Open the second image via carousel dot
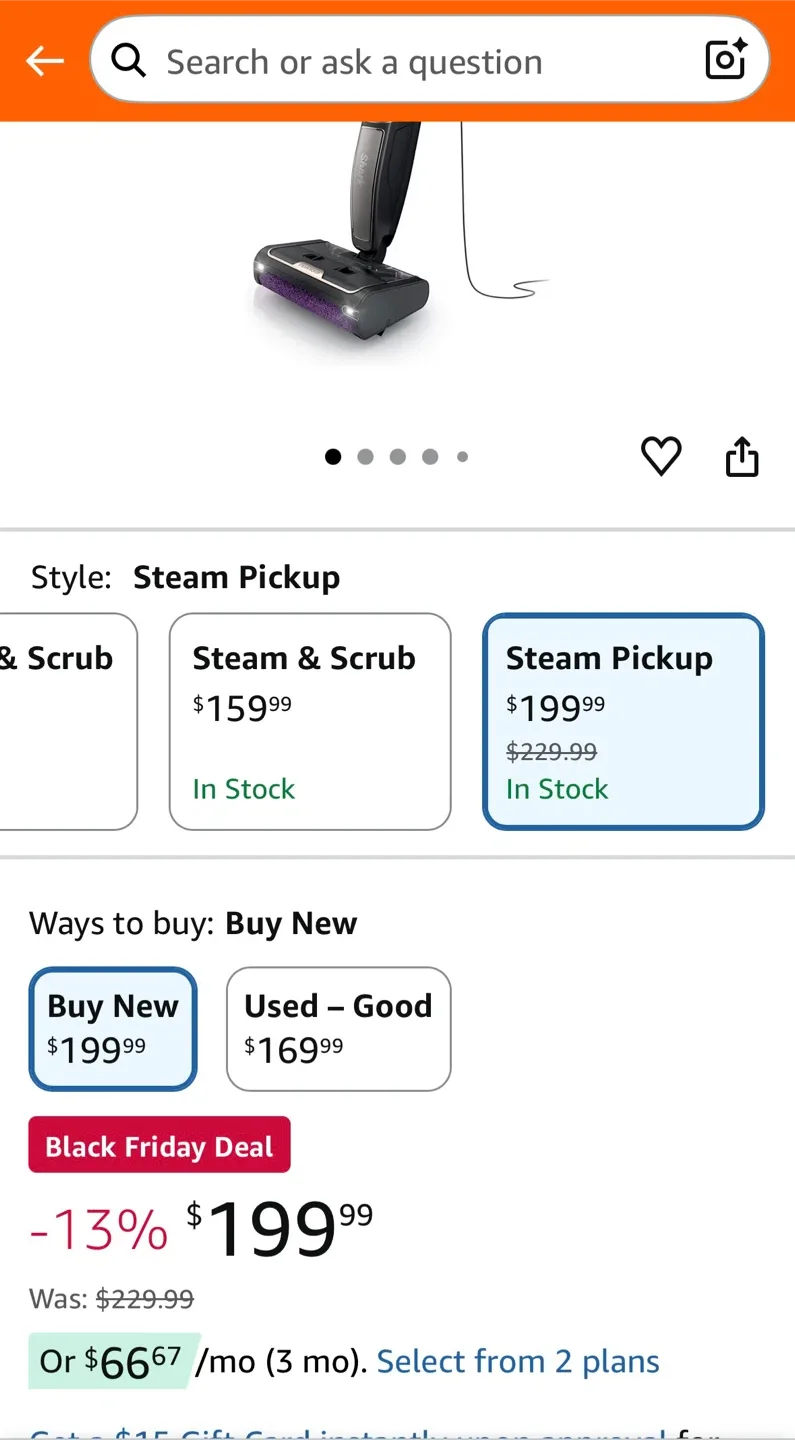 pyautogui.click(x=365, y=456)
